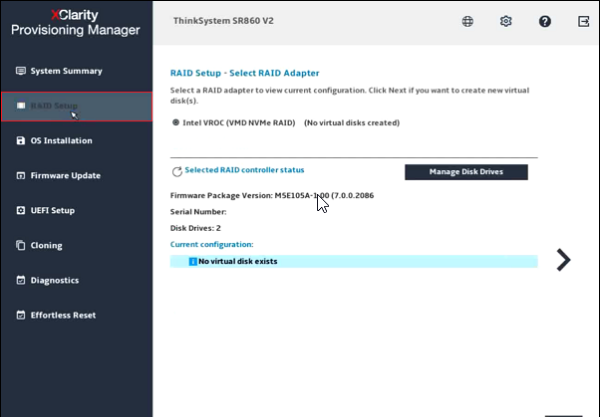
Task: Click the Effortless Reset sidebar icon
Action: pos(21,315)
